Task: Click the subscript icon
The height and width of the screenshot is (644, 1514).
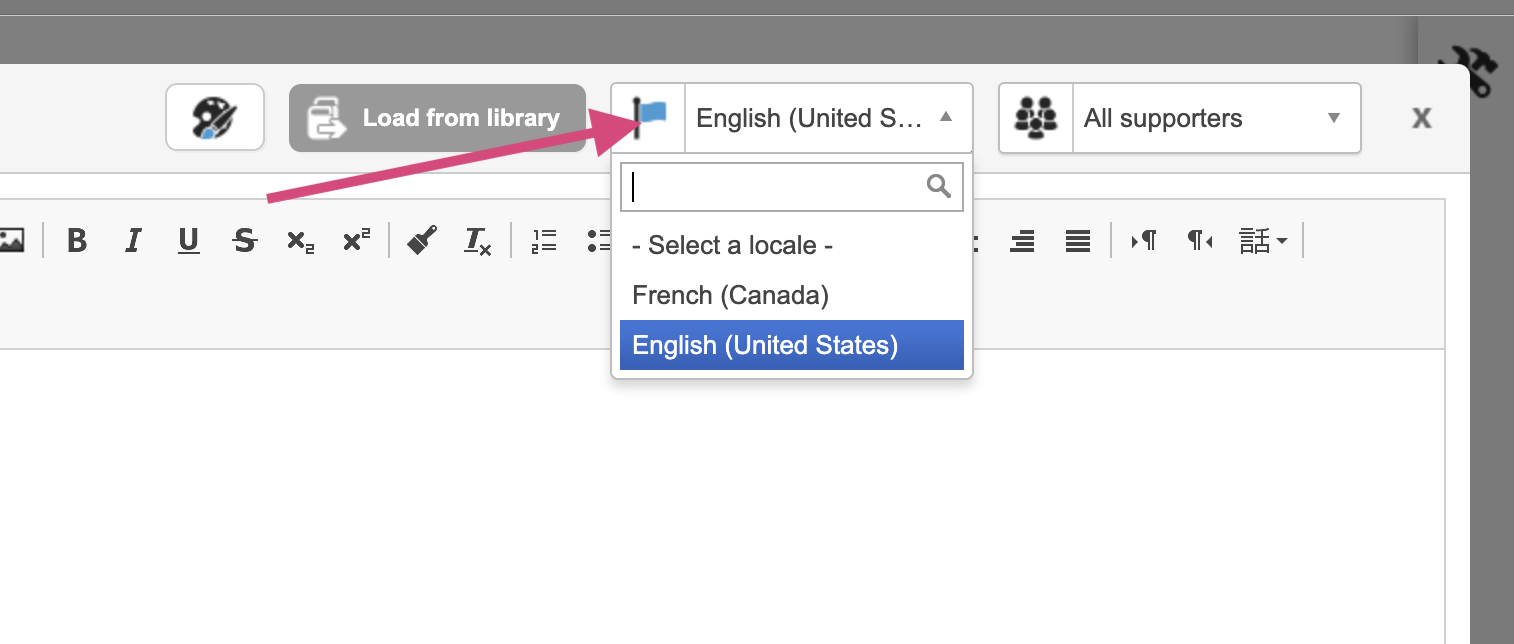Action: pyautogui.click(x=300, y=241)
